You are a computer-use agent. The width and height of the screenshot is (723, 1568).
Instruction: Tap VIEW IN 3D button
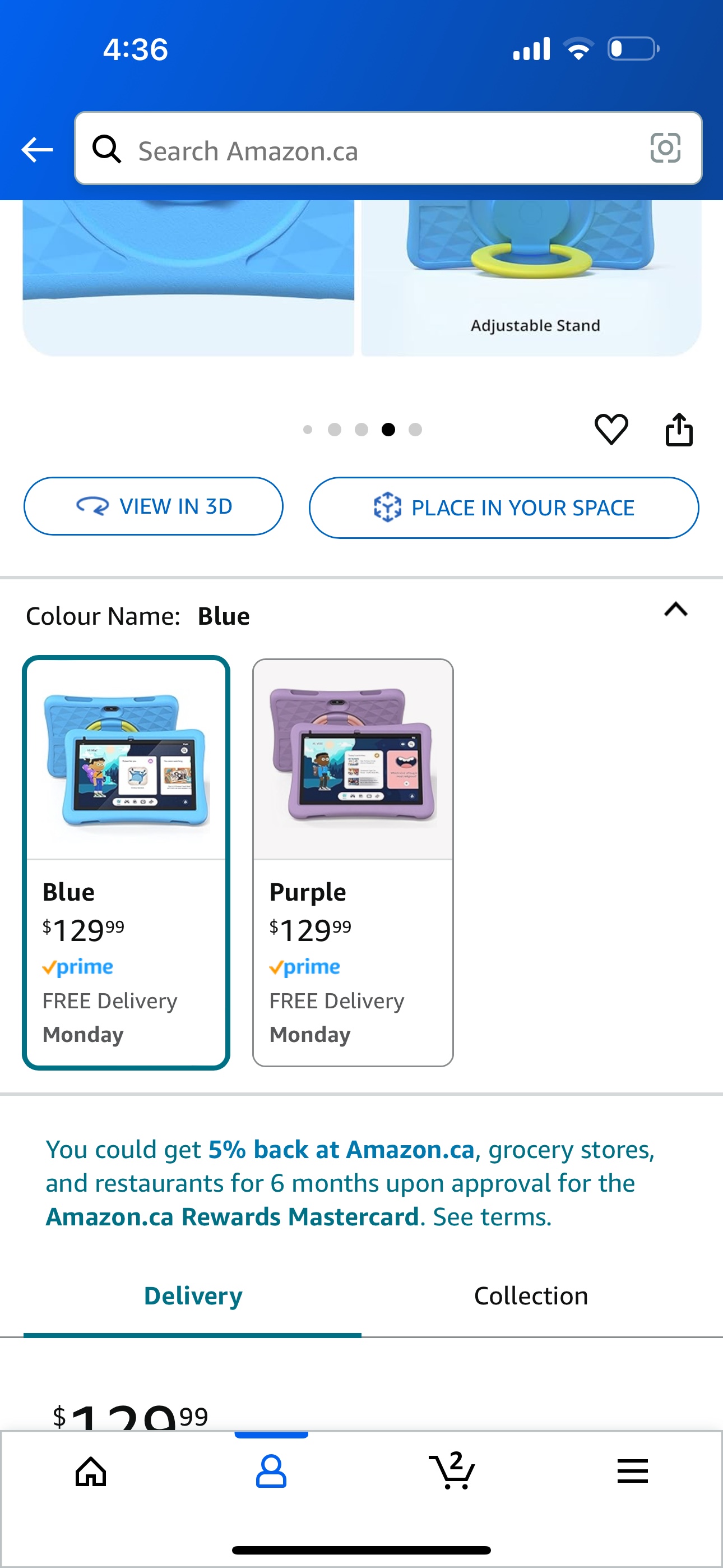(x=154, y=506)
